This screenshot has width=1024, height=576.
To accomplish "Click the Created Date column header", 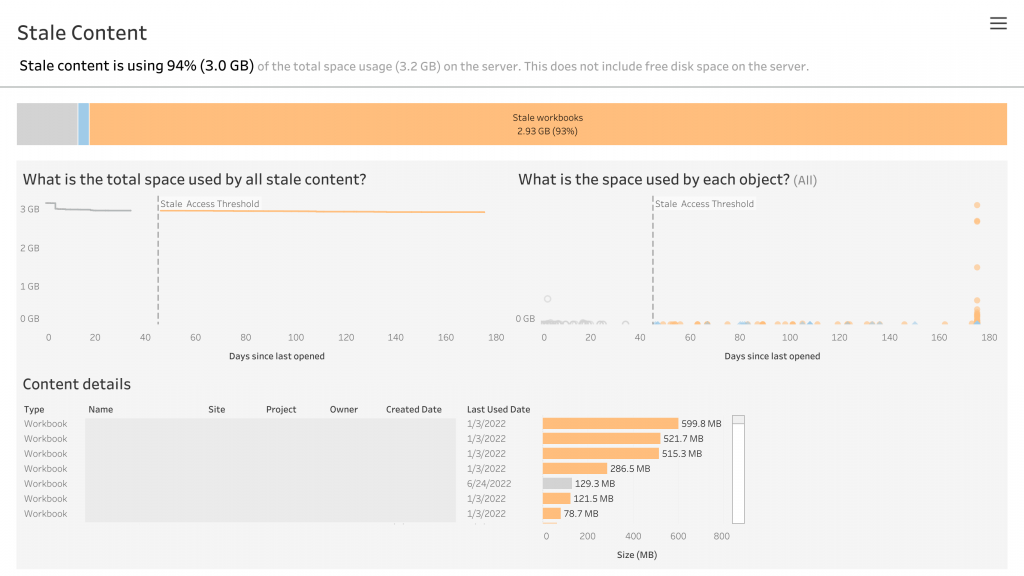I will point(413,410).
